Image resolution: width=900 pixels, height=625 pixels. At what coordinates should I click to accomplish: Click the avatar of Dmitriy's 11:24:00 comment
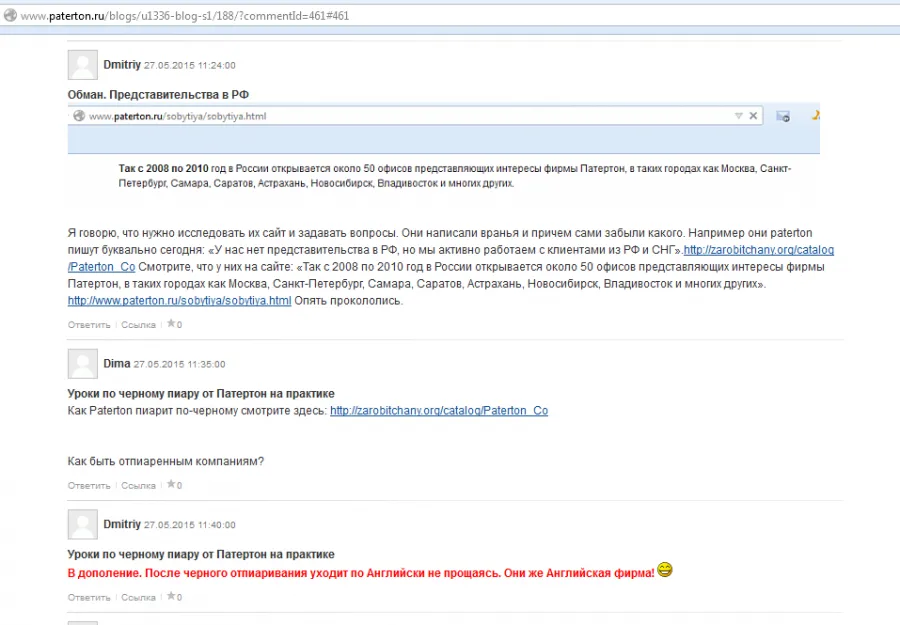(x=83, y=65)
